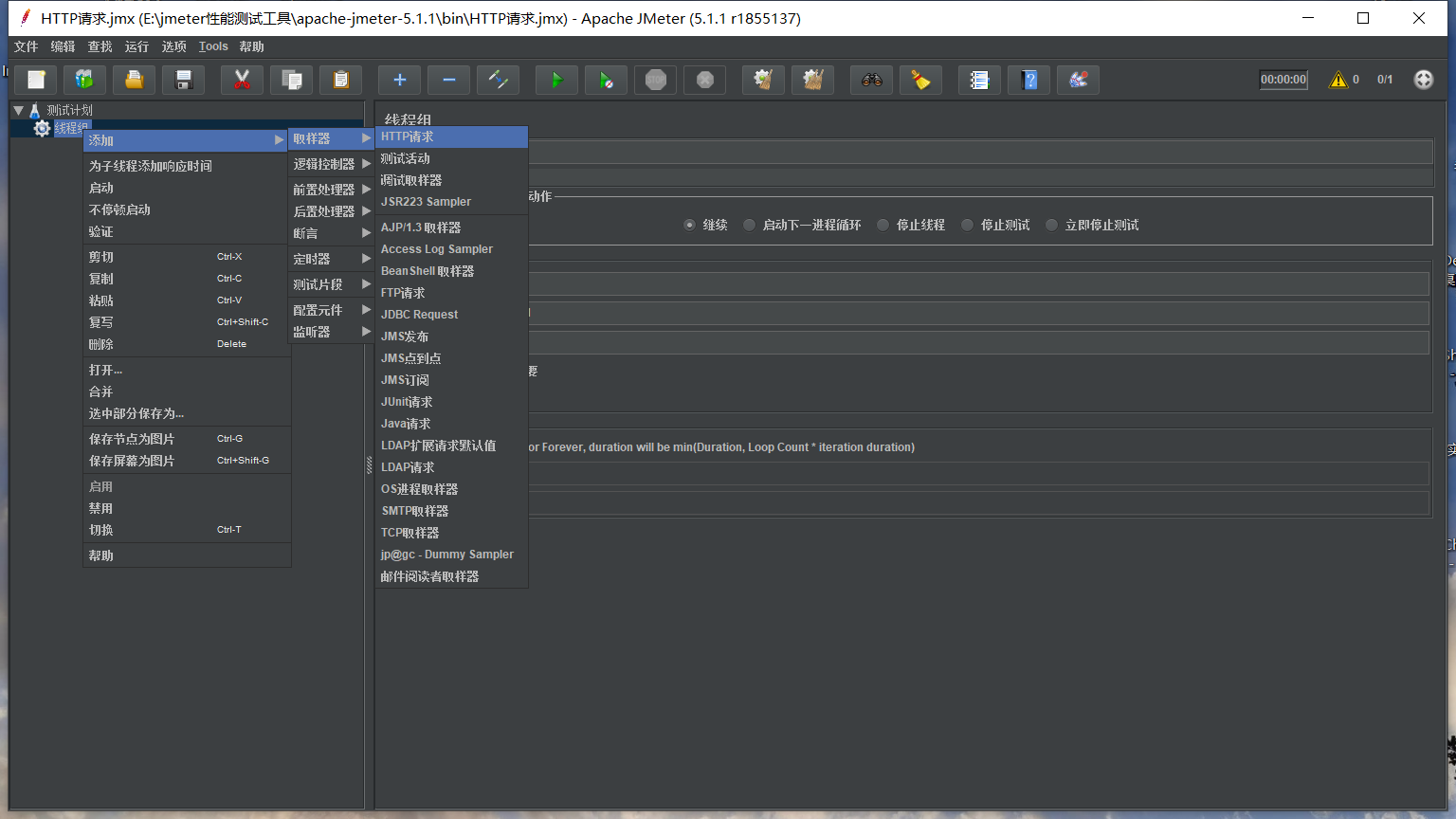Select the 测试计划 tree item
1456x819 pixels.
[70, 110]
